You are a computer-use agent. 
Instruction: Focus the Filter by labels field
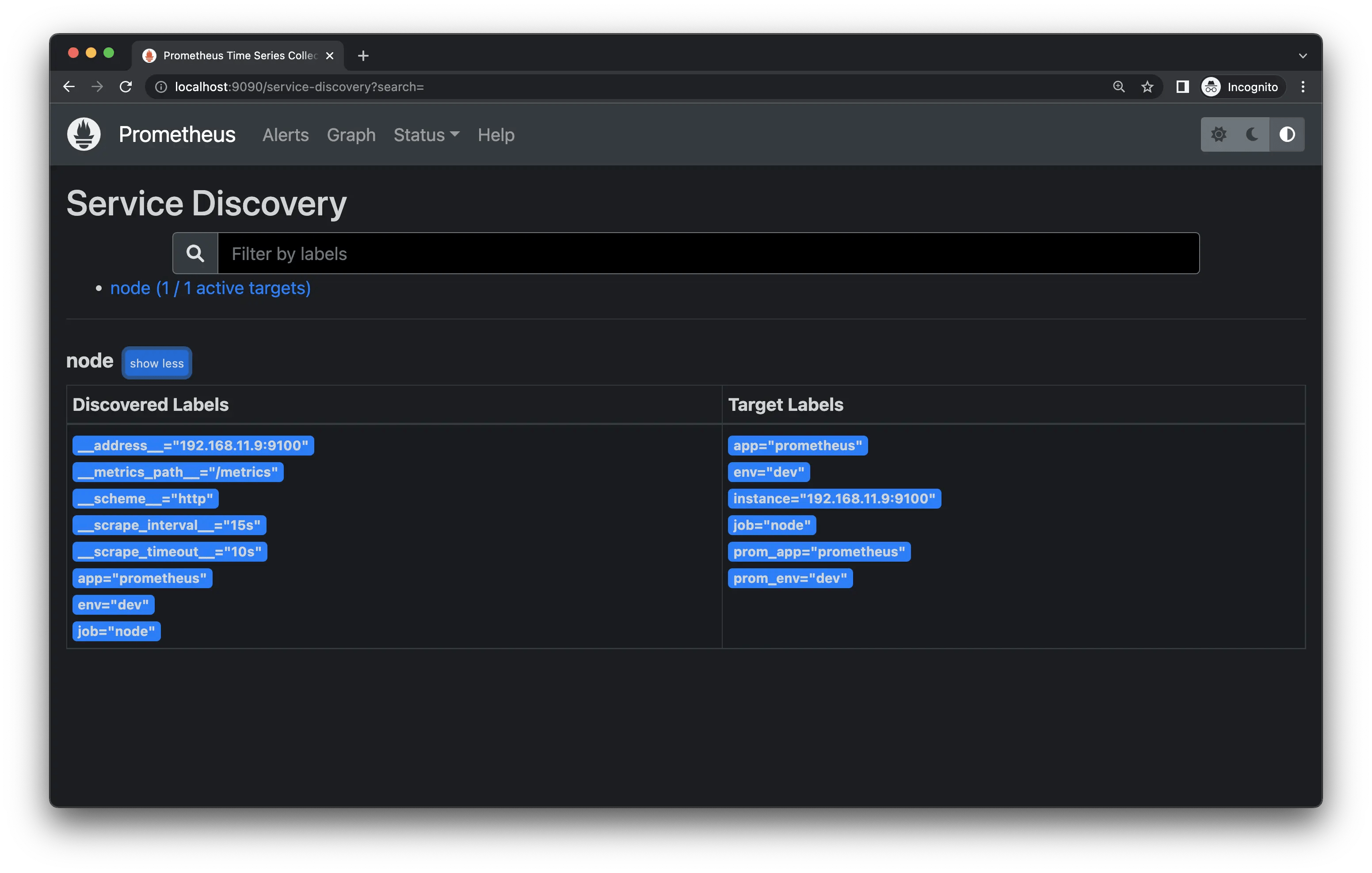tap(708, 253)
